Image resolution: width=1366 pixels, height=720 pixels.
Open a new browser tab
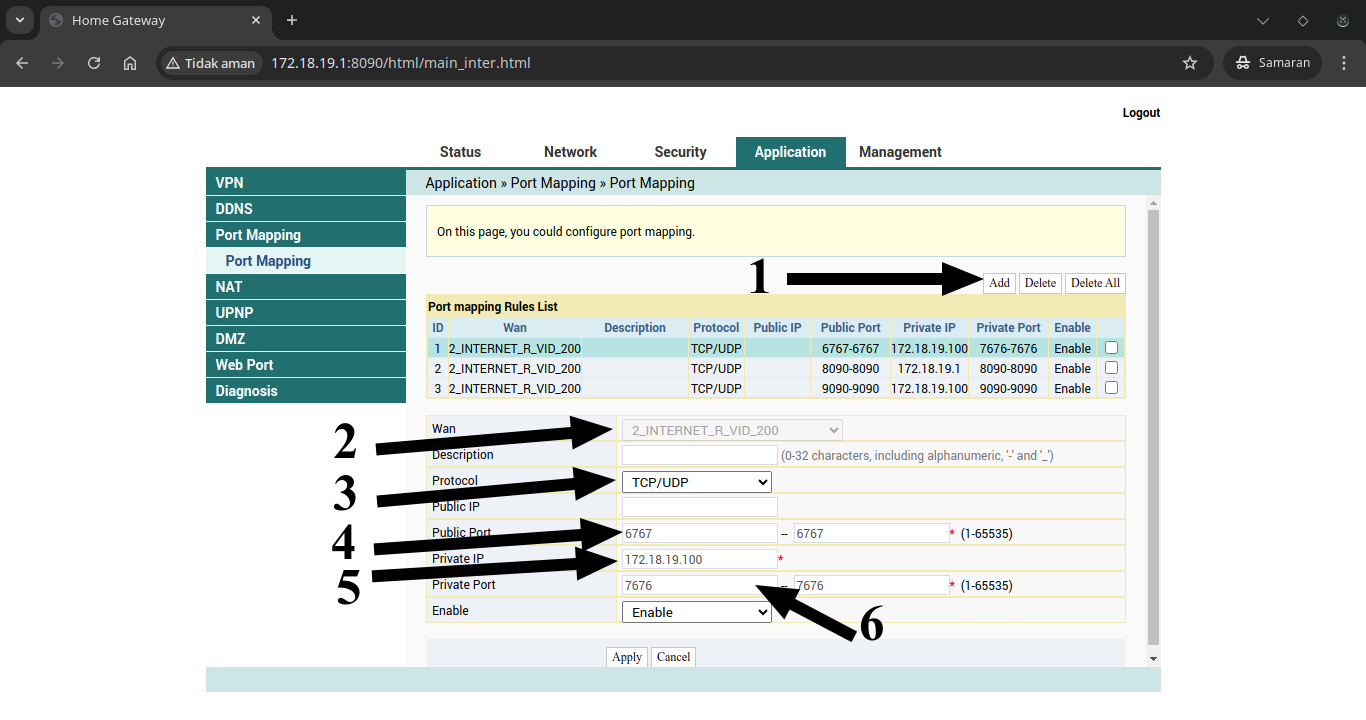(x=291, y=20)
